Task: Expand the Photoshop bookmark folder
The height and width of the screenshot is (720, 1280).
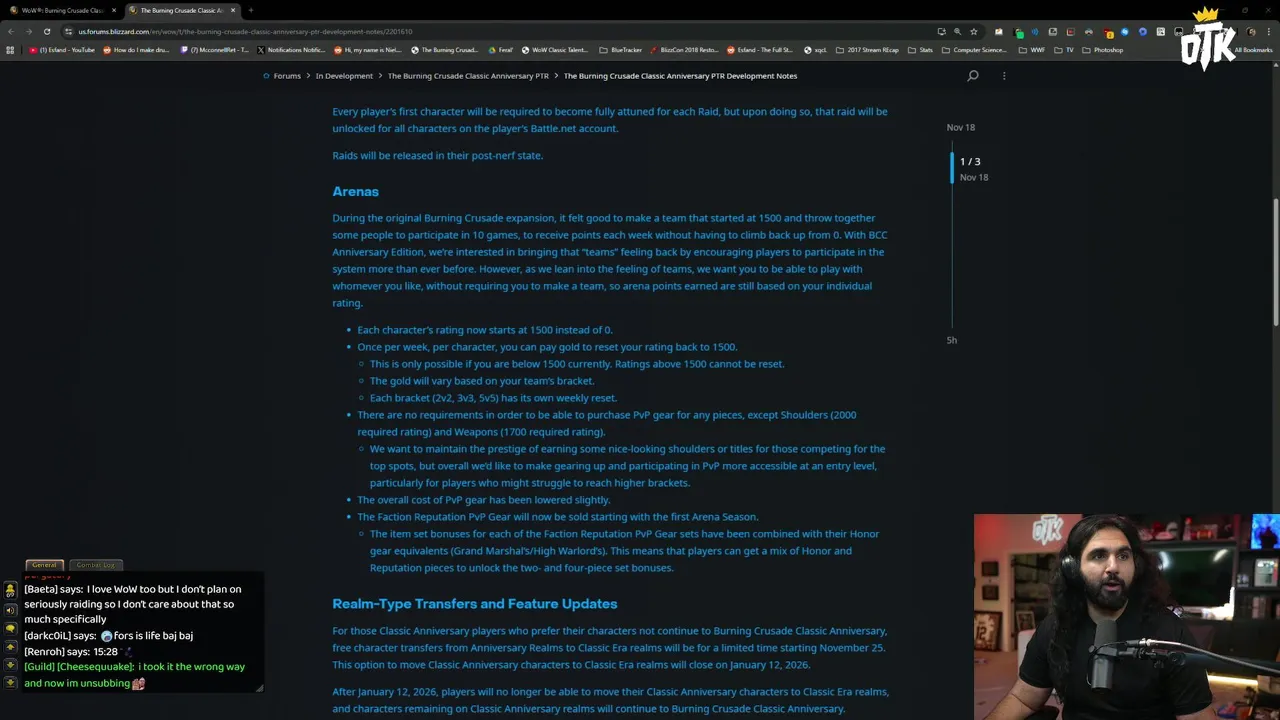Action: pyautogui.click(x=1103, y=50)
